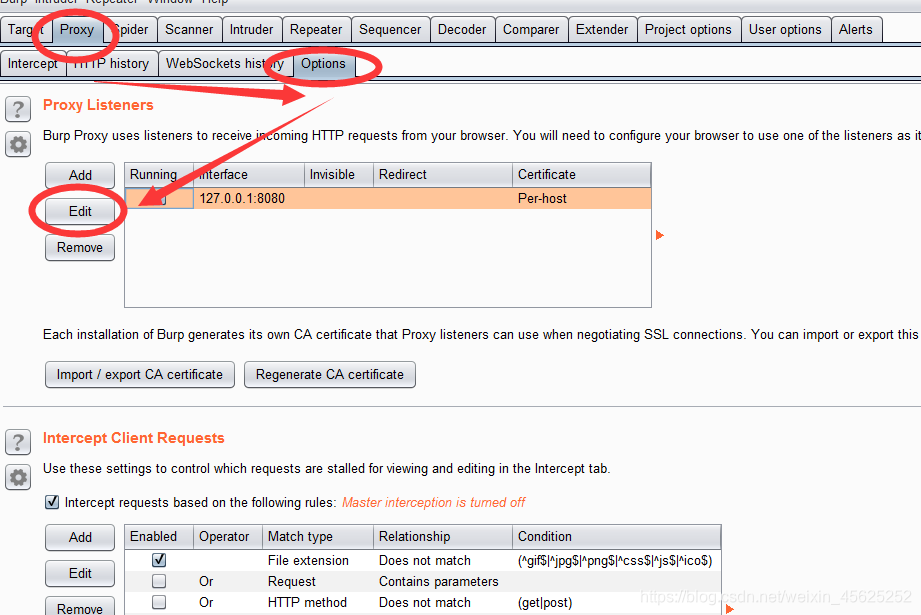921x615 pixels.
Task: Click the Enabled column header
Action: click(159, 536)
